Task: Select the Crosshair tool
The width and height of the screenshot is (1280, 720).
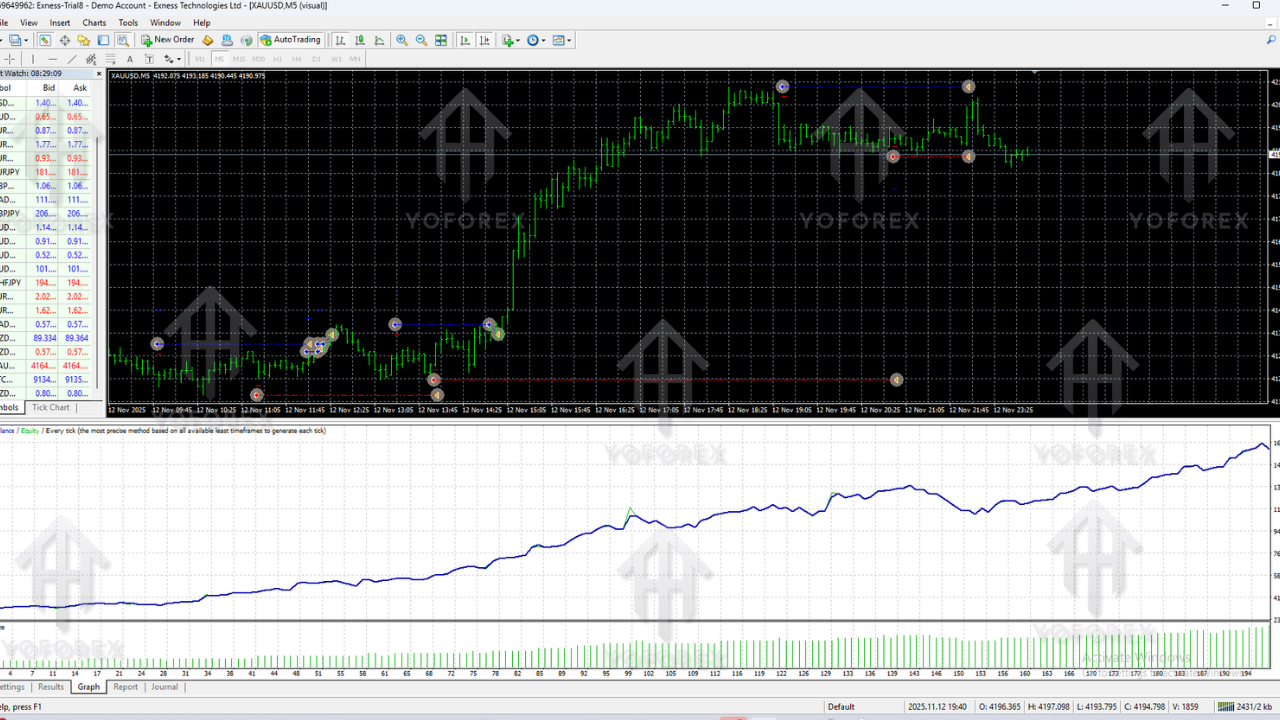Action: (x=9, y=58)
